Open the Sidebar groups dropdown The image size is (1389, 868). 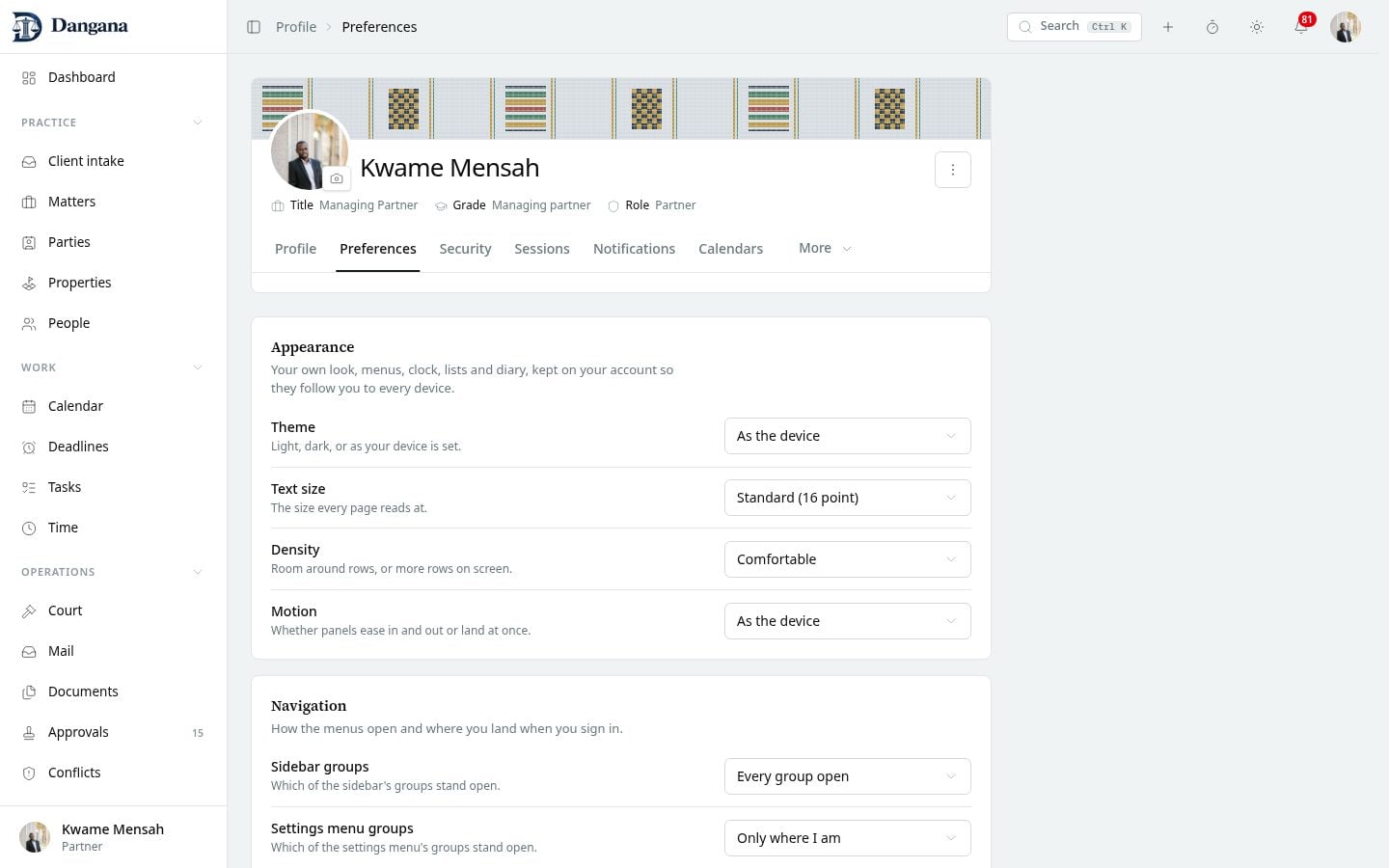(847, 776)
